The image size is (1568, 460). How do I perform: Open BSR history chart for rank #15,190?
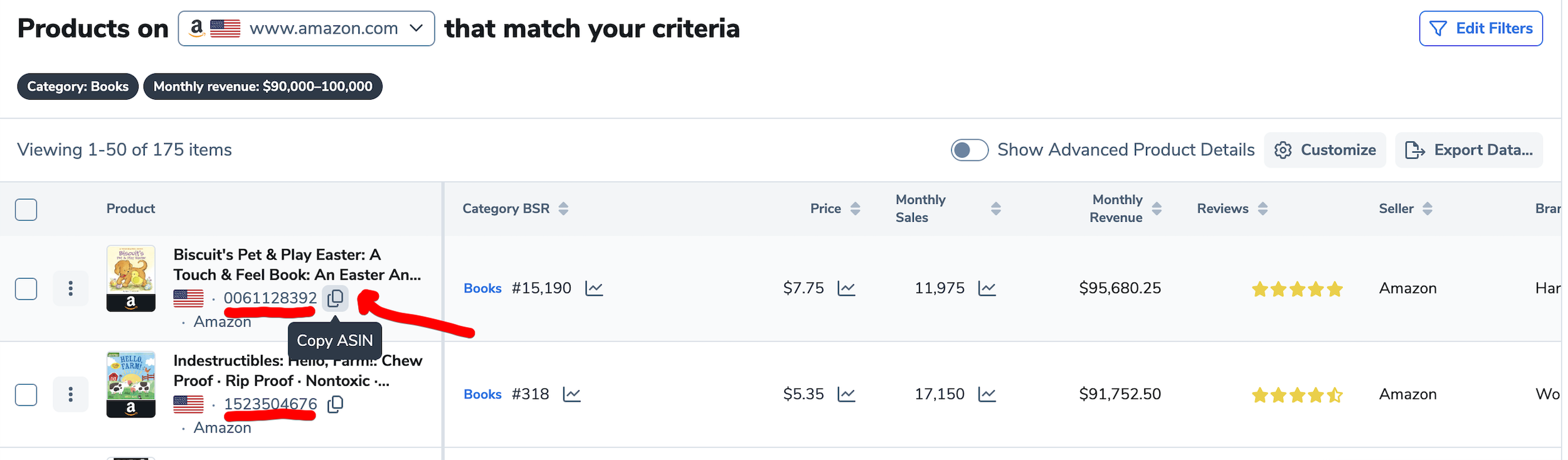(594, 288)
